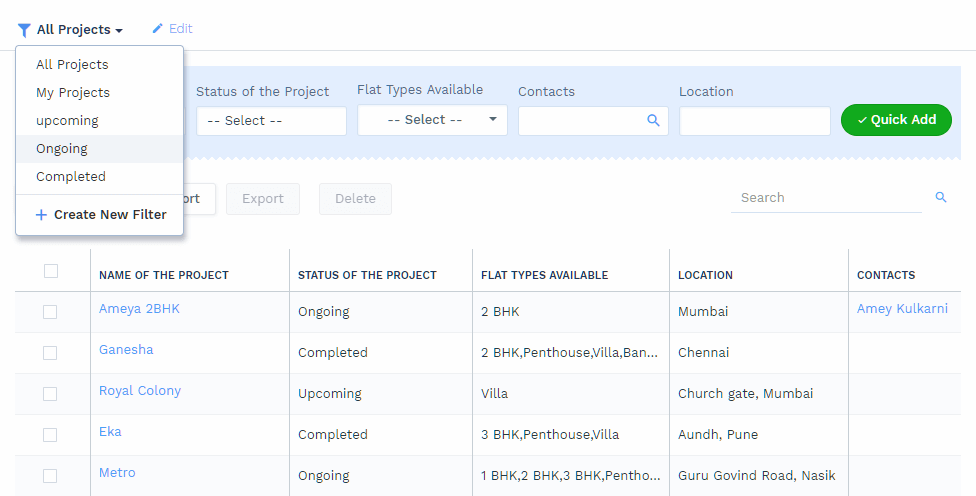
Task: Toggle the select-all checkbox in table header
Action: pyautogui.click(x=51, y=271)
